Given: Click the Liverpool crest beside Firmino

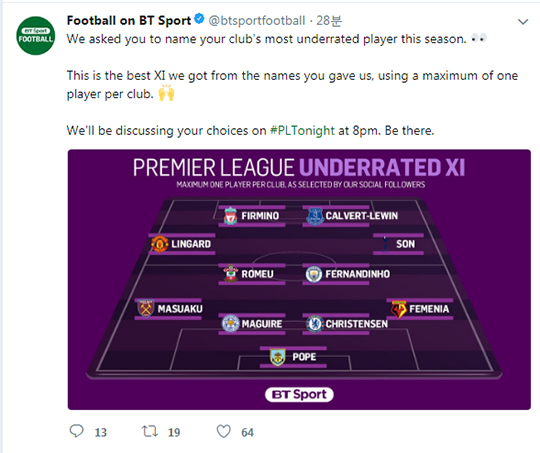Looking at the screenshot, I should (x=230, y=216).
